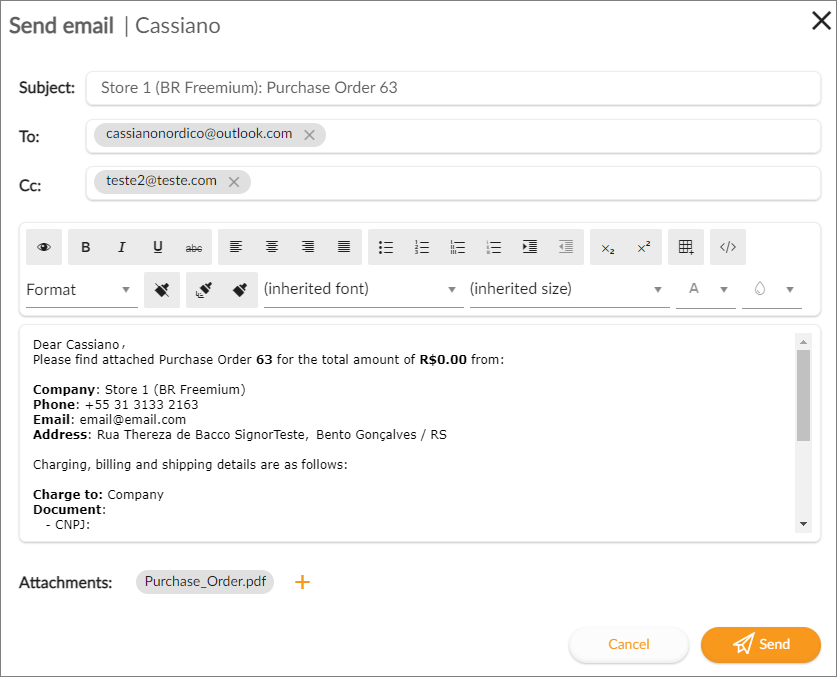Click the email@email.com address in body
The height and width of the screenshot is (677, 837).
pyautogui.click(x=133, y=420)
